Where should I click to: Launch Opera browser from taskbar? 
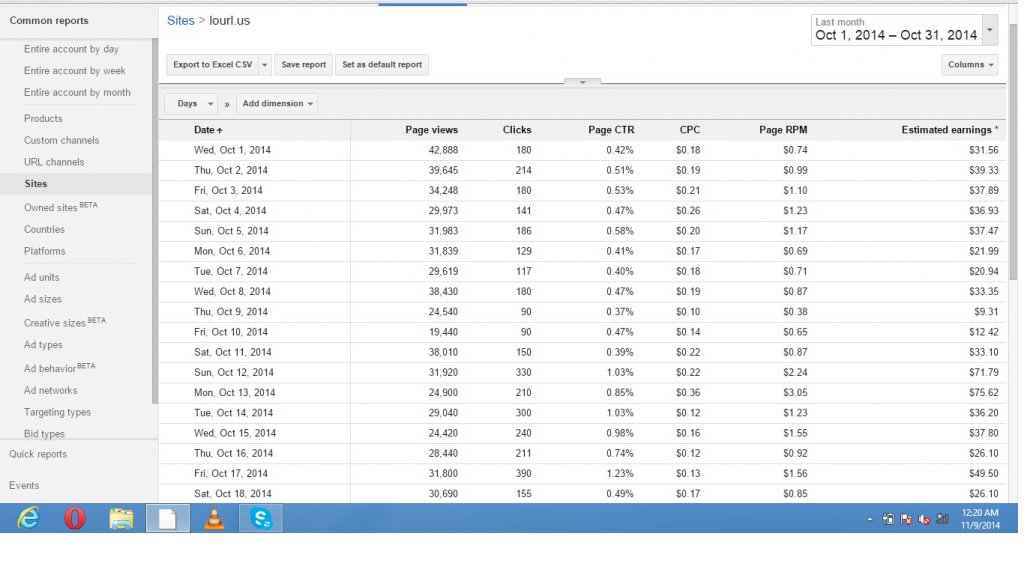point(74,518)
